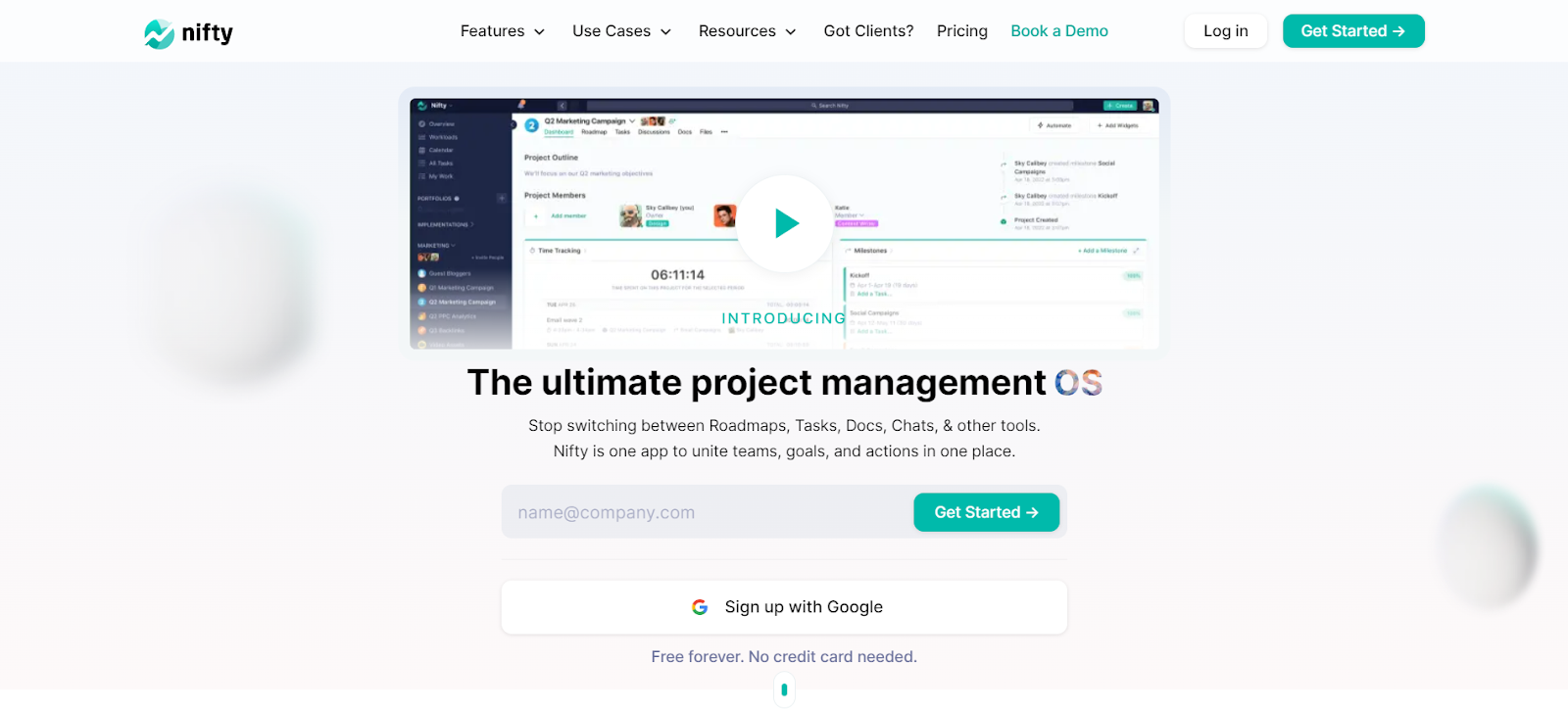
Task: Click the Google logo icon
Action: click(700, 607)
